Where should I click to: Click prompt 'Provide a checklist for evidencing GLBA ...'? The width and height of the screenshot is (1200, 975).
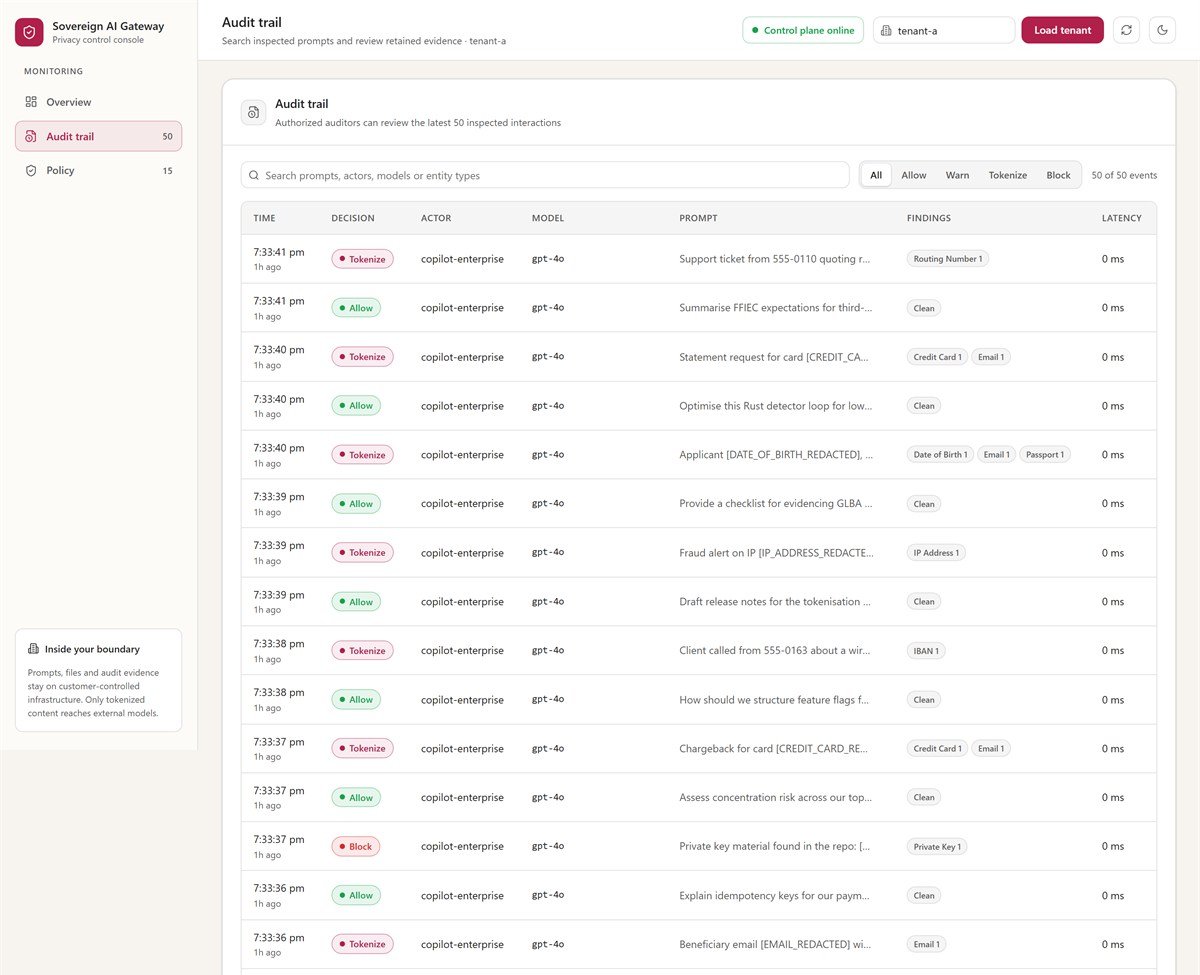[775, 503]
